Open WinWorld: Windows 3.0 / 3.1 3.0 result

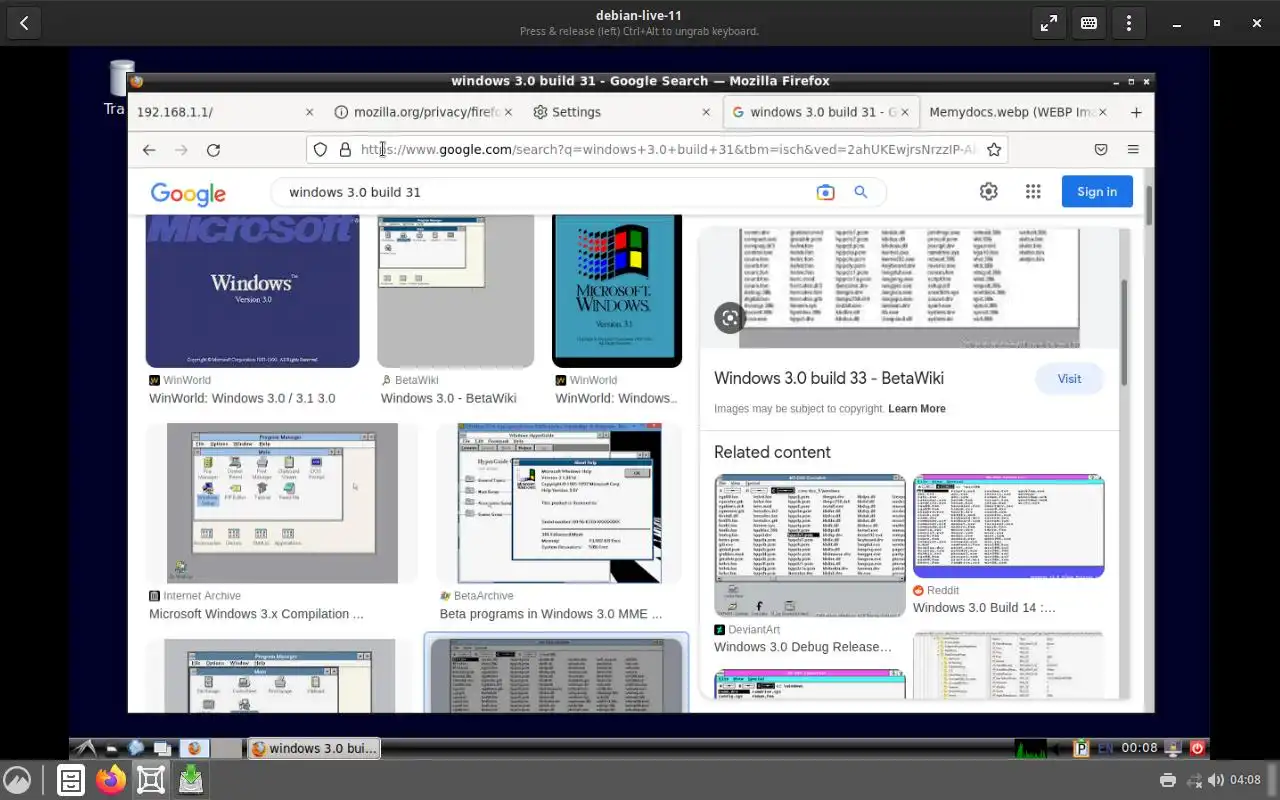(x=242, y=398)
